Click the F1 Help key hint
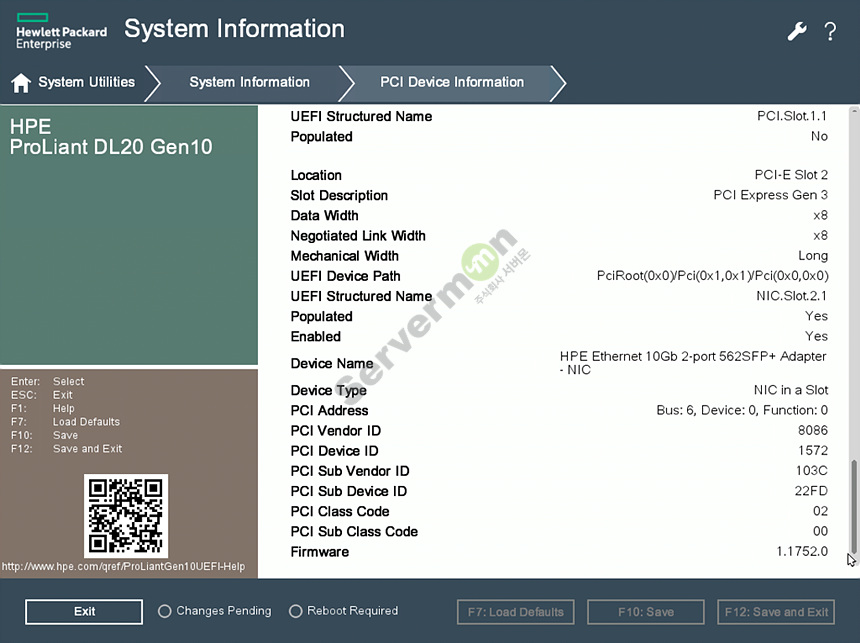The height and width of the screenshot is (643, 860). coord(43,409)
